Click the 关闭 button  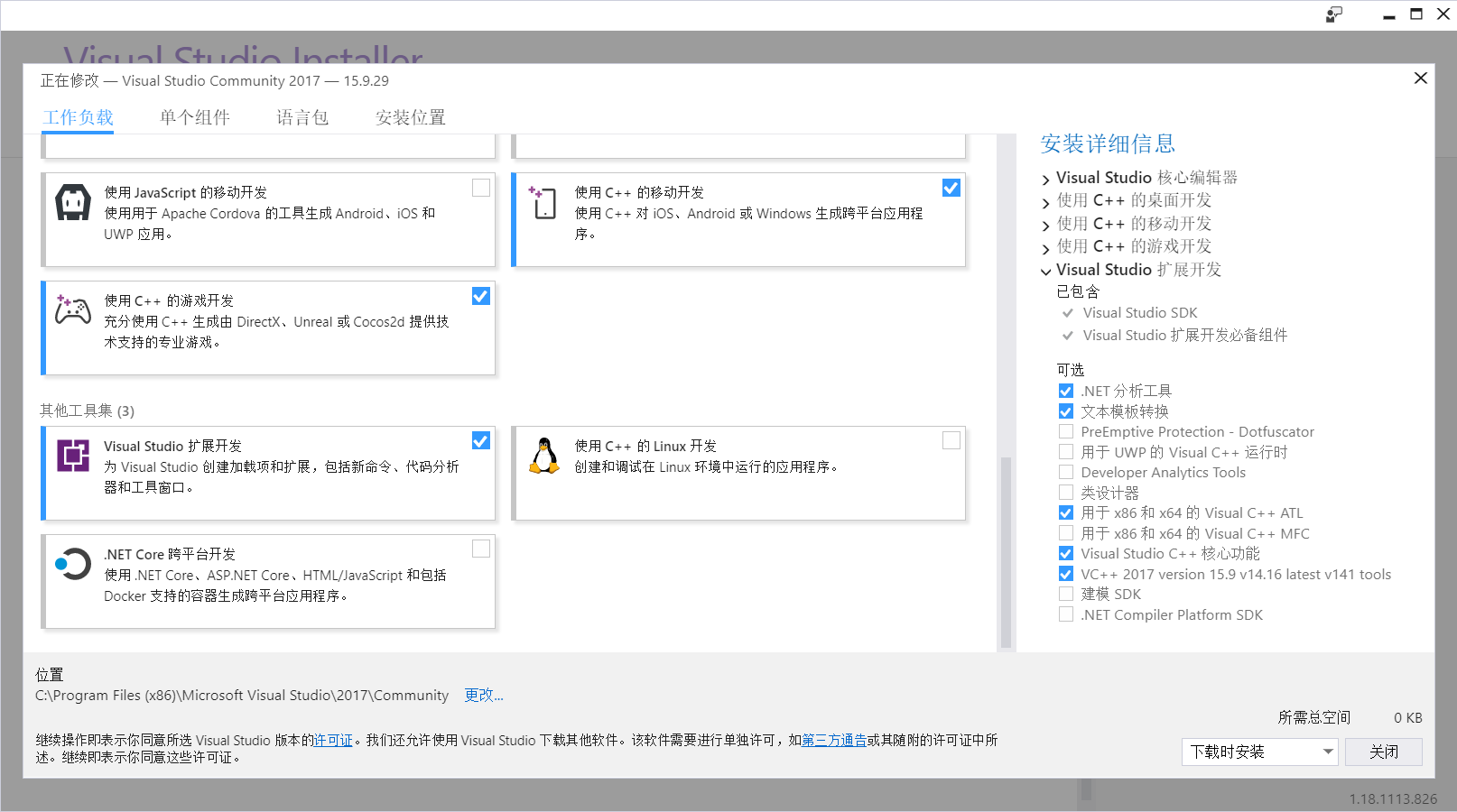coord(1384,752)
